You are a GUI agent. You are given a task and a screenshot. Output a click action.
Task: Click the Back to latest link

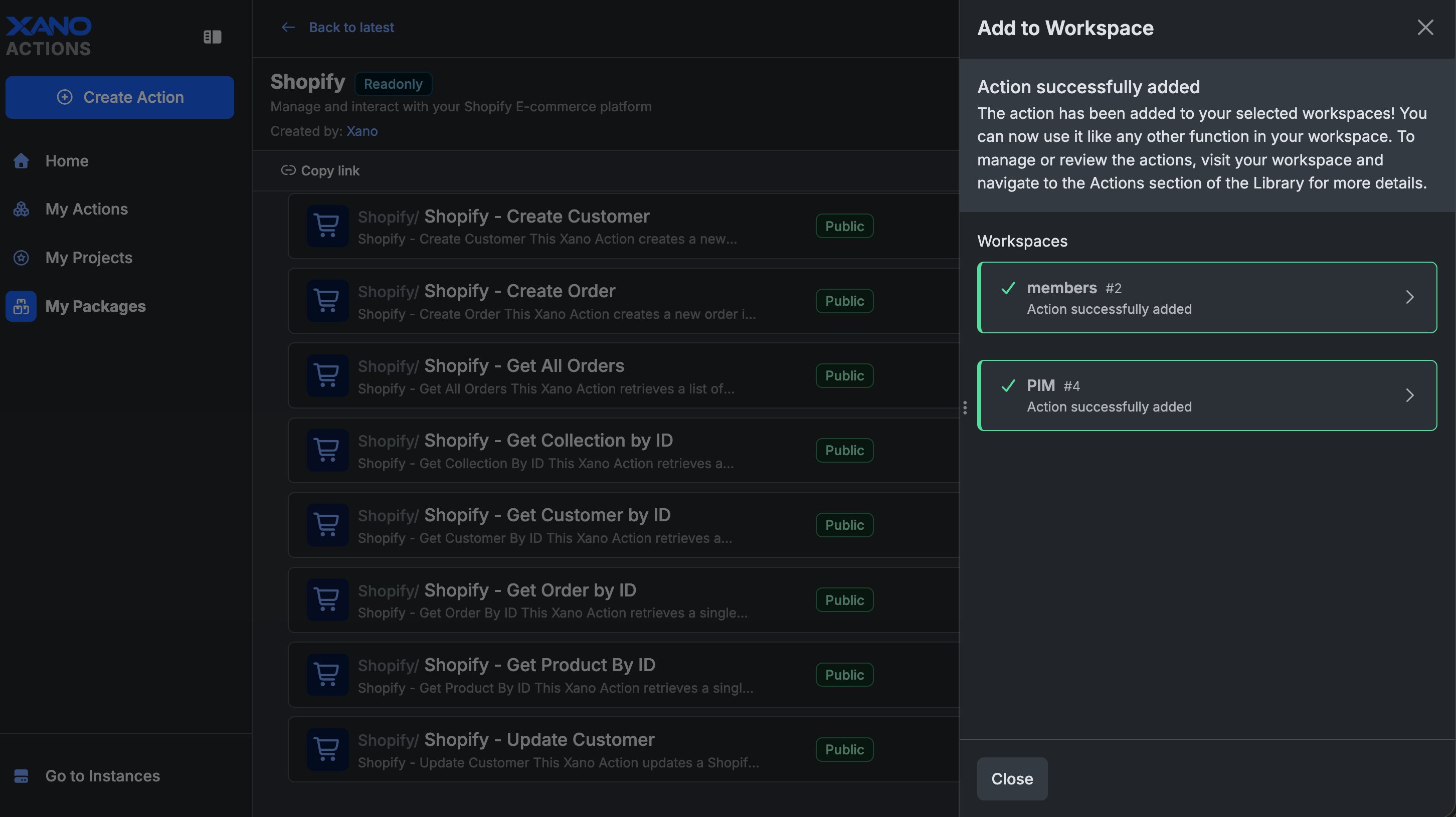pyautogui.click(x=350, y=27)
